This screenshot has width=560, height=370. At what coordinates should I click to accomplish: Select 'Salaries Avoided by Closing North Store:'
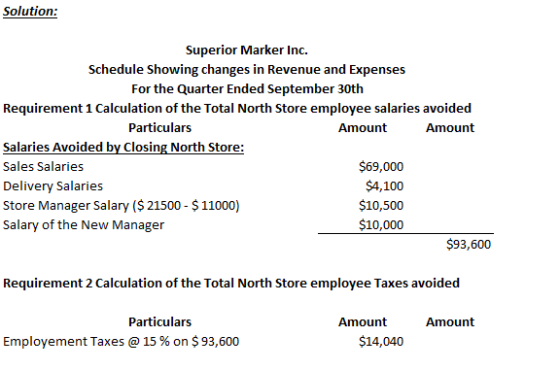point(123,147)
